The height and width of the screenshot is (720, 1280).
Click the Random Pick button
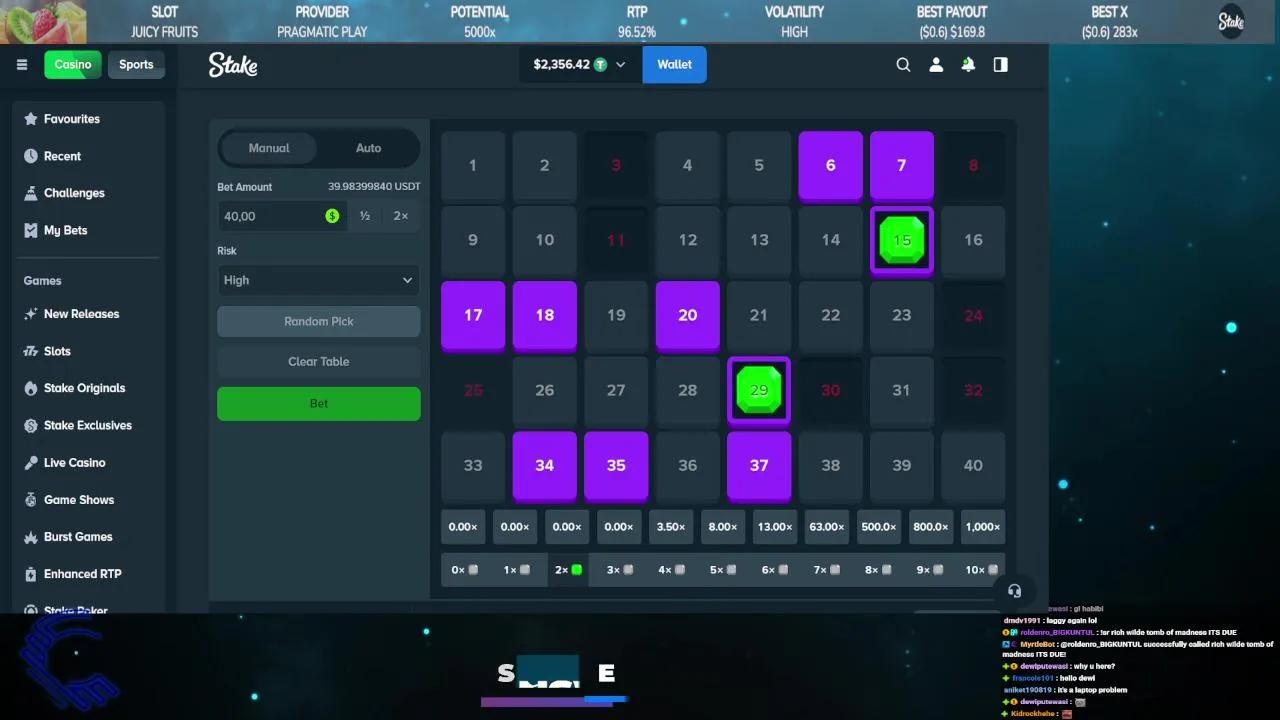(x=319, y=322)
